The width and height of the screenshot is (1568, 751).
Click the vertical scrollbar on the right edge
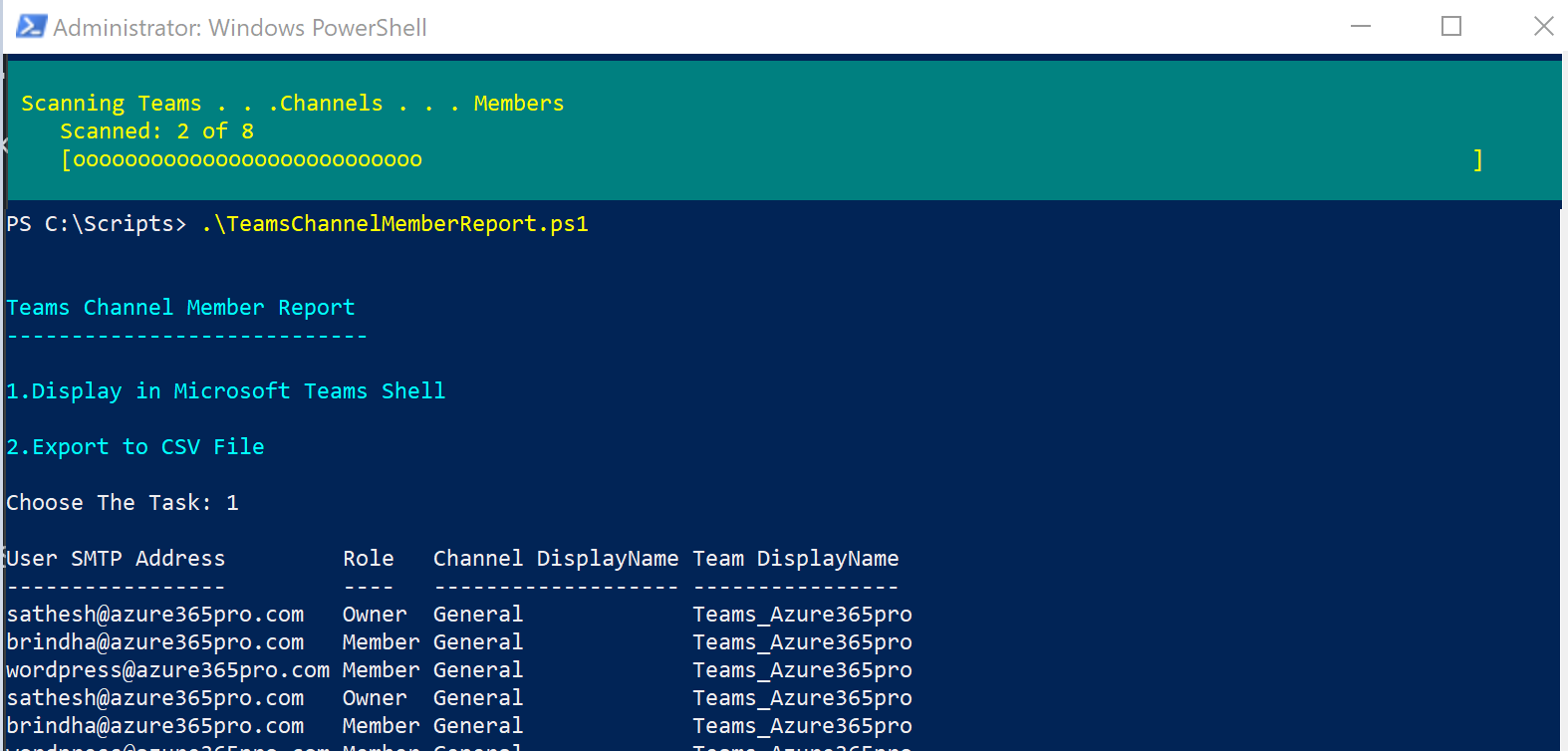[1564, 402]
